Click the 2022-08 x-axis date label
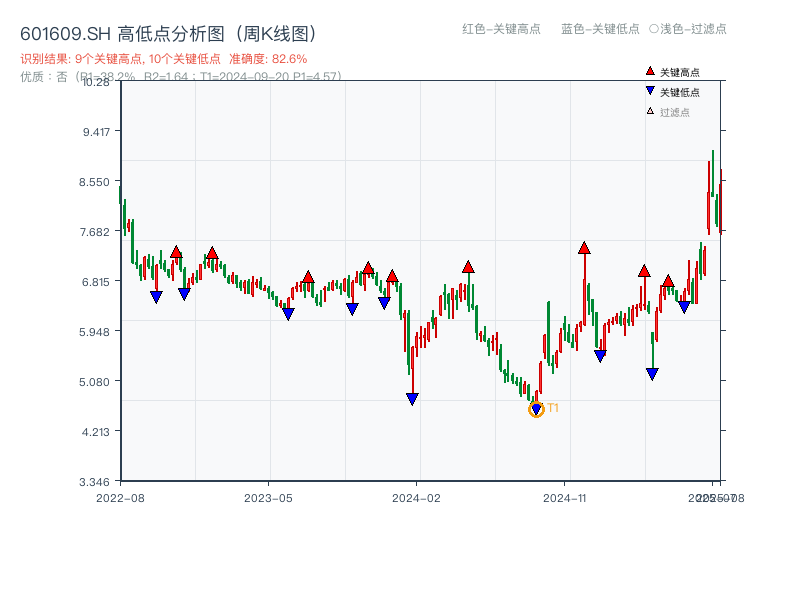This screenshot has height=600, width=800. click(120, 498)
